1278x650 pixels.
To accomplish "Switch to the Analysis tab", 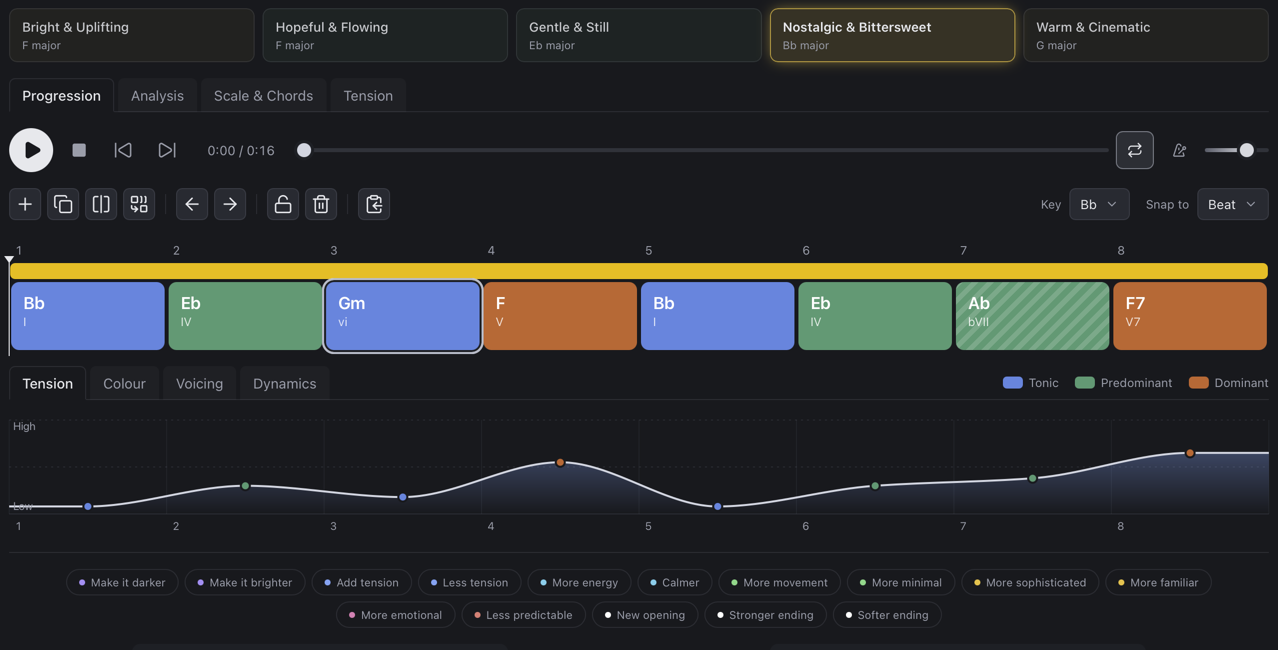I will 157,96.
